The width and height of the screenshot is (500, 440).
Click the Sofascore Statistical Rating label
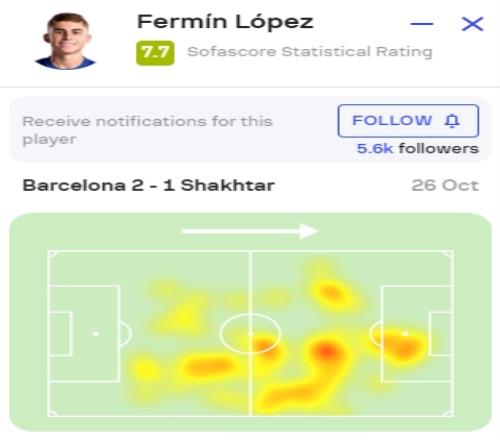310,52
